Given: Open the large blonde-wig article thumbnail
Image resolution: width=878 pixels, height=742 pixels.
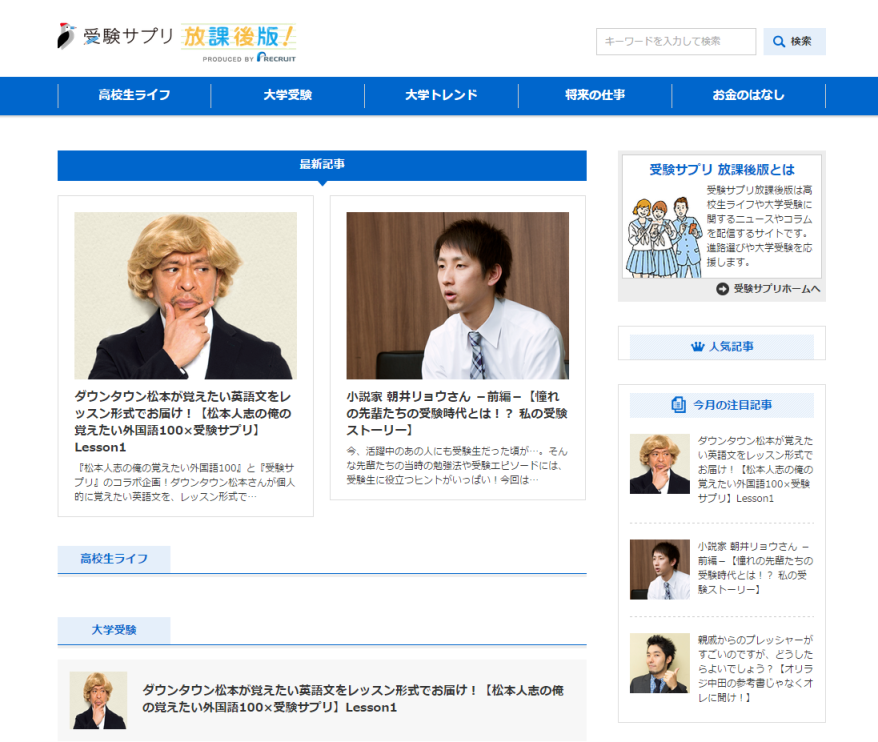Looking at the screenshot, I should point(185,295).
